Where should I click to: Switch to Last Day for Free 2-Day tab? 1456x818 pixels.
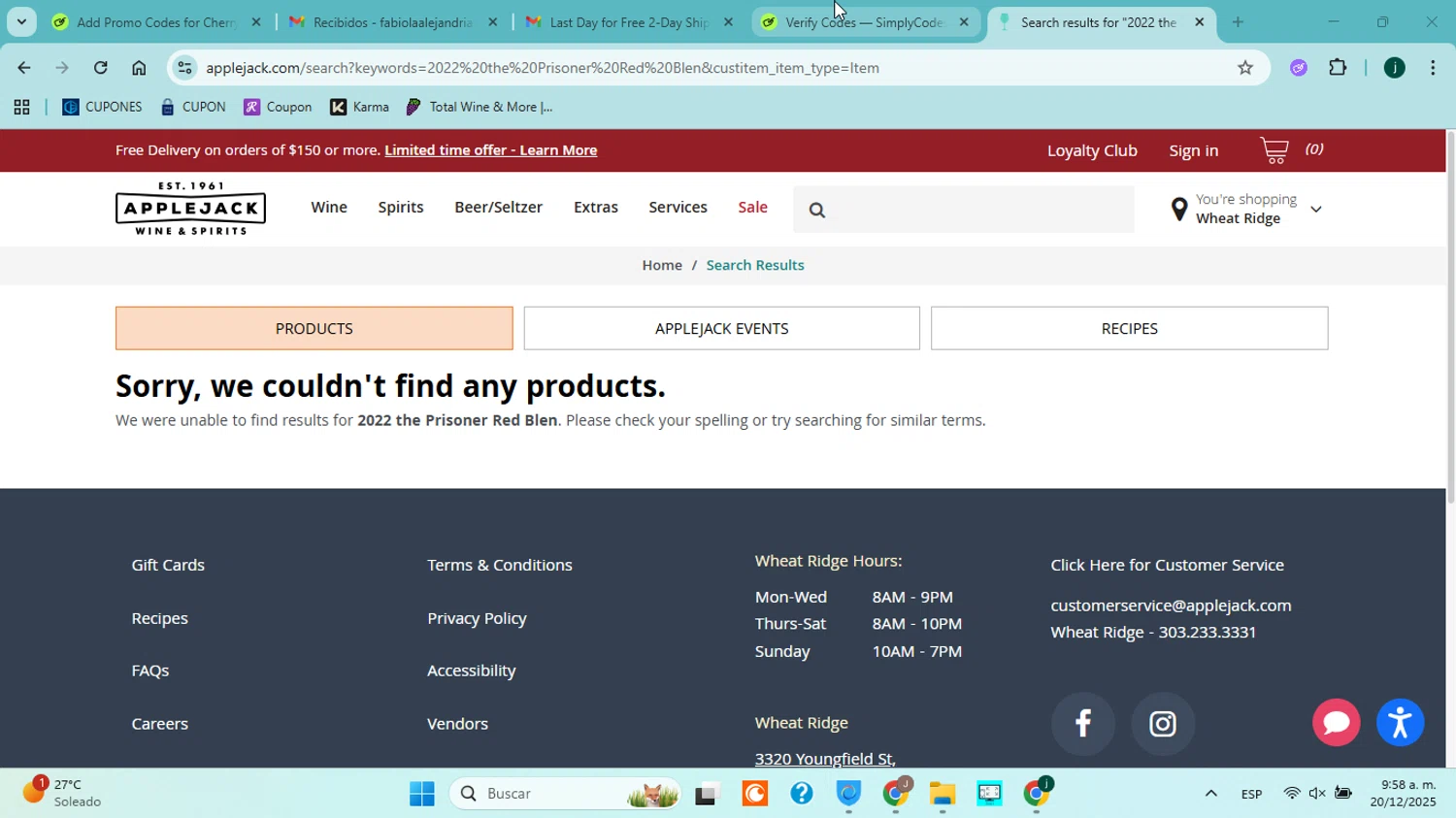[x=629, y=22]
